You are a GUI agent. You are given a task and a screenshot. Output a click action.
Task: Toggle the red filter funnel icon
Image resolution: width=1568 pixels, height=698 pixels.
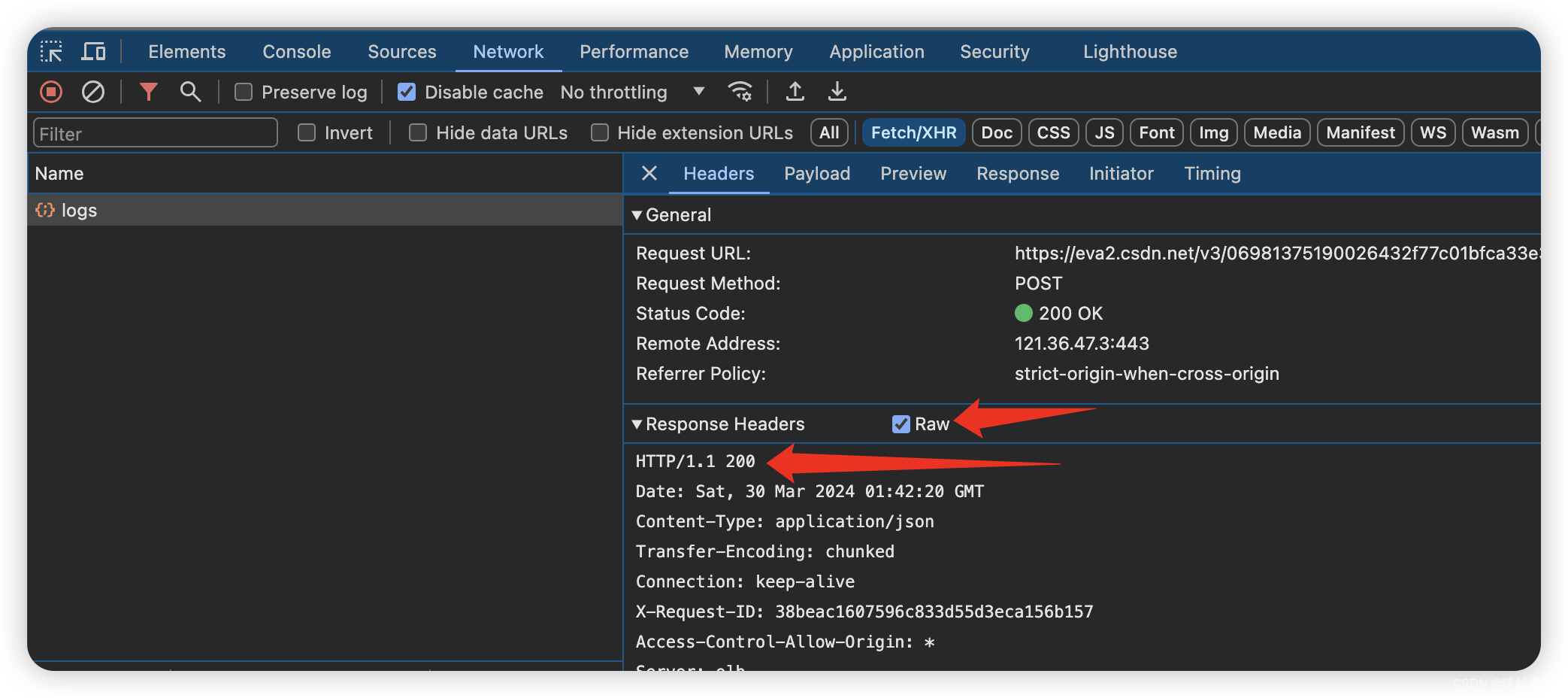coord(149,92)
